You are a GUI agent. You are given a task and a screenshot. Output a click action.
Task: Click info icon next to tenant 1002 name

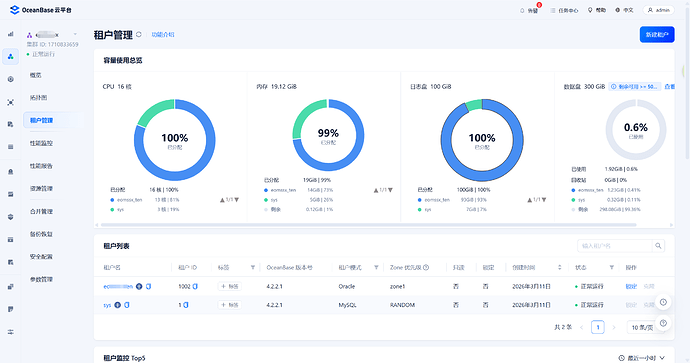point(139,286)
